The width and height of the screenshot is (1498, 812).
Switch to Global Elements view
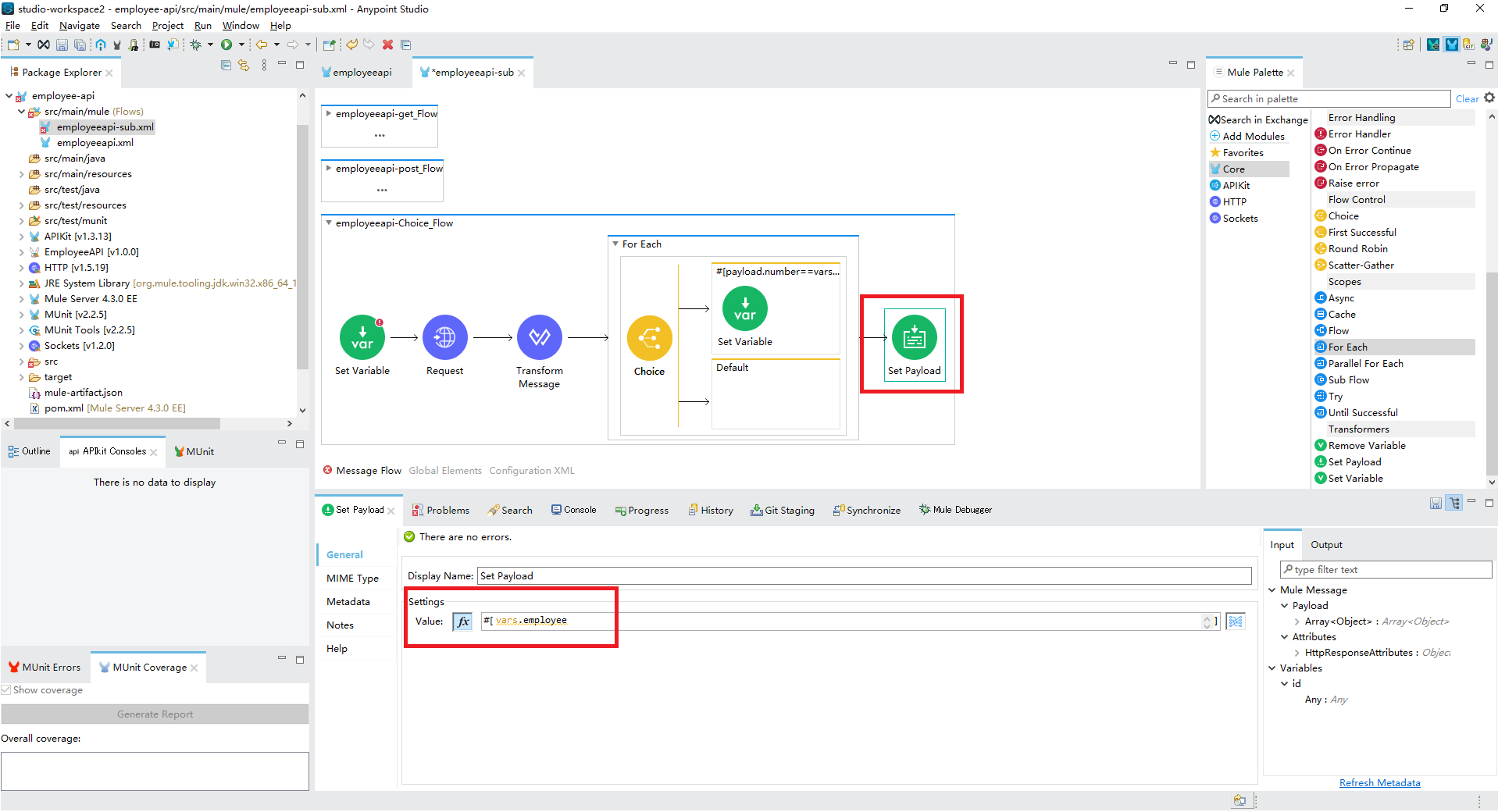coord(445,471)
